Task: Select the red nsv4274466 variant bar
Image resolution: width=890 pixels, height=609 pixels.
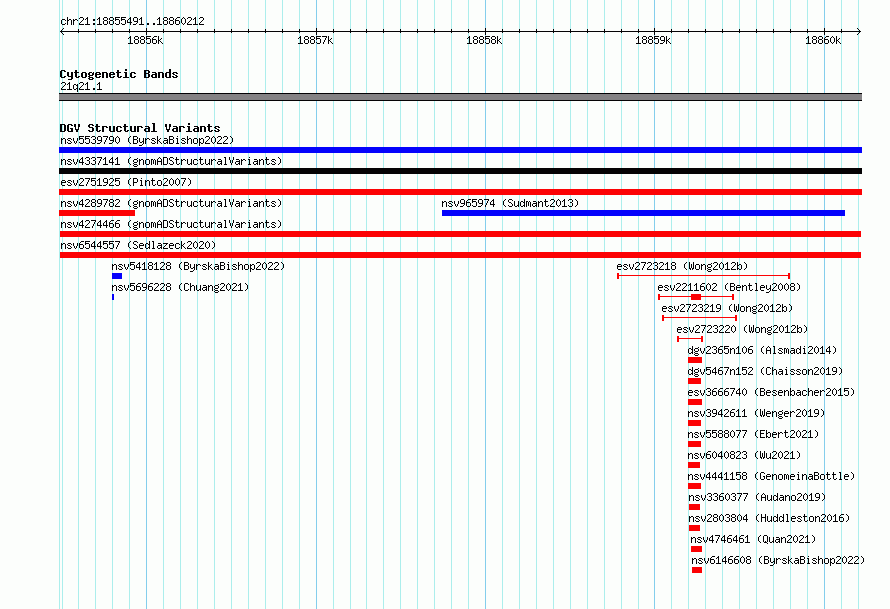Action: click(460, 234)
